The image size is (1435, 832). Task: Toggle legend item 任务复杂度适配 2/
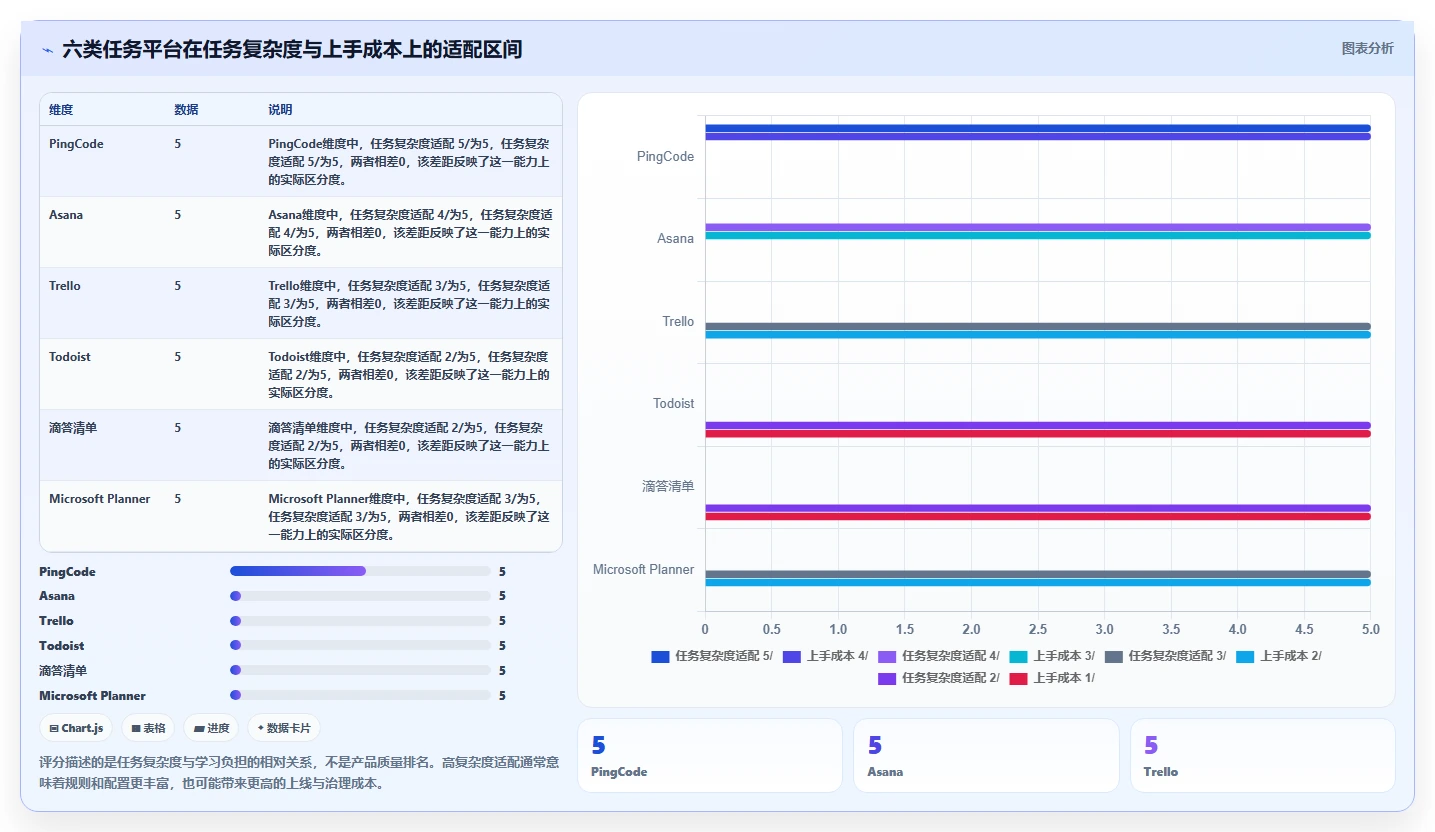pyautogui.click(x=939, y=678)
